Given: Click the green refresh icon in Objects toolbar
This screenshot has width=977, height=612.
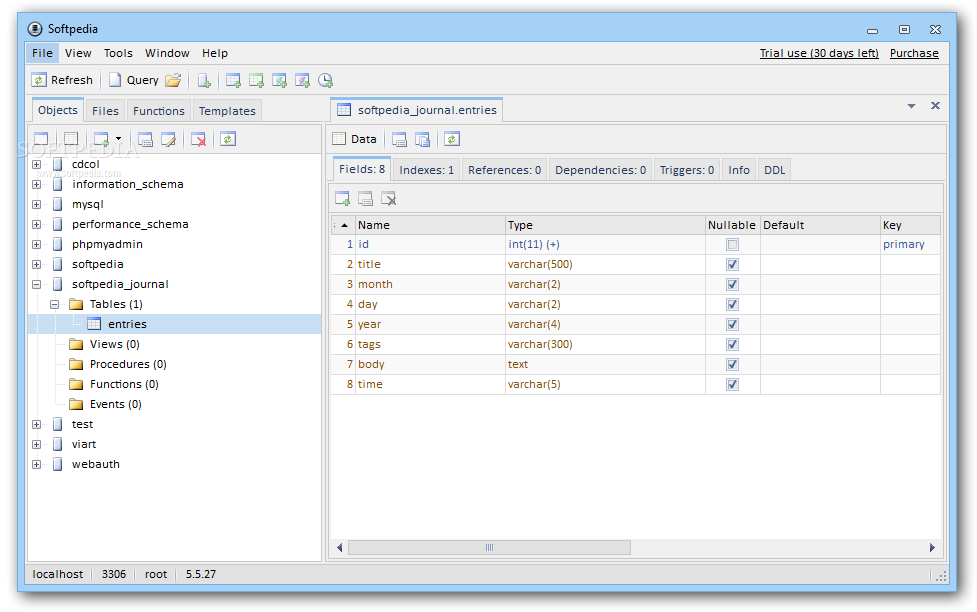Looking at the screenshot, I should 228,139.
